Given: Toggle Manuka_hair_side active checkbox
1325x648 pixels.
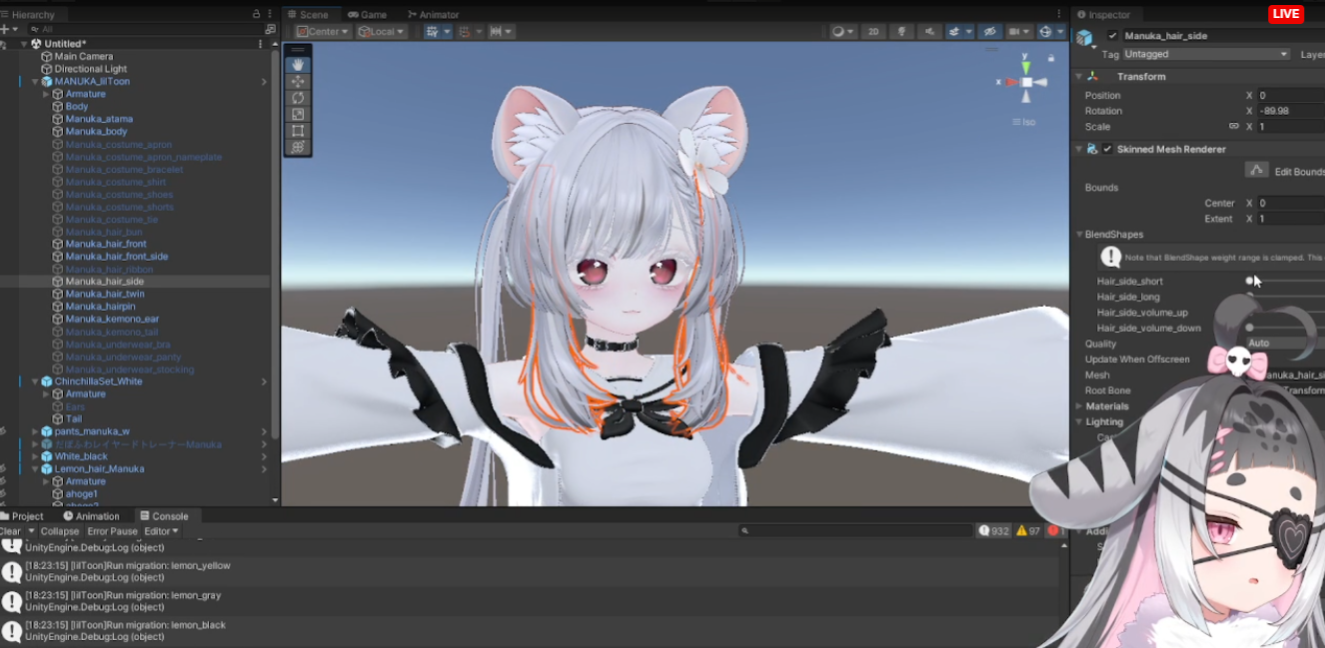Looking at the screenshot, I should point(1113,36).
